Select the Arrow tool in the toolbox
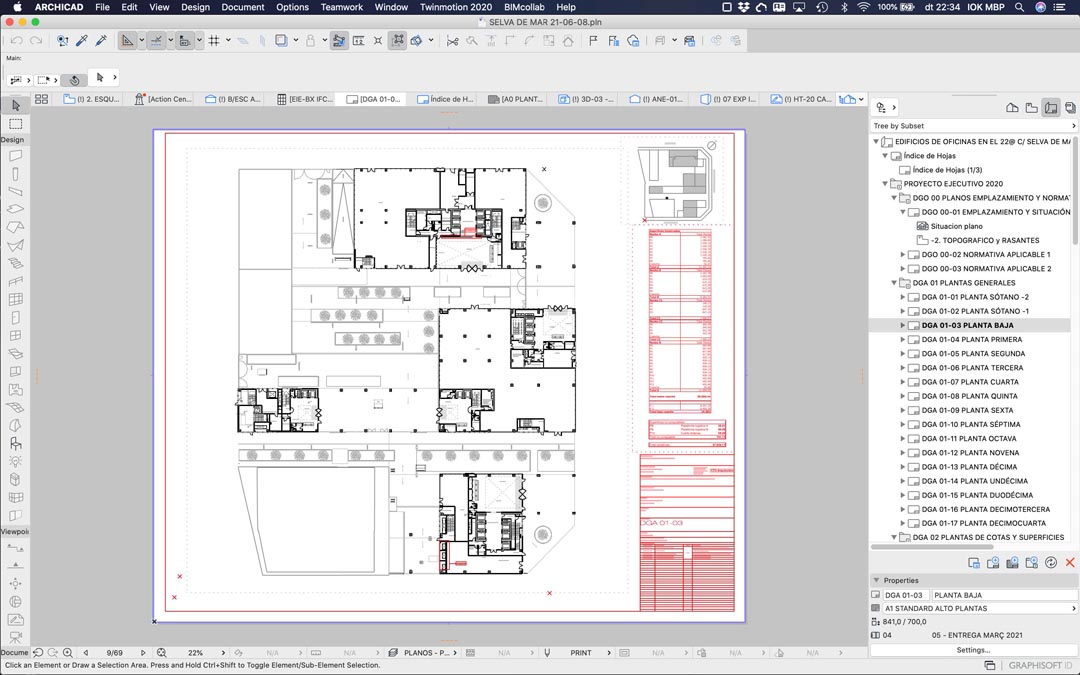Image resolution: width=1080 pixels, height=675 pixels. pyautogui.click(x=16, y=105)
